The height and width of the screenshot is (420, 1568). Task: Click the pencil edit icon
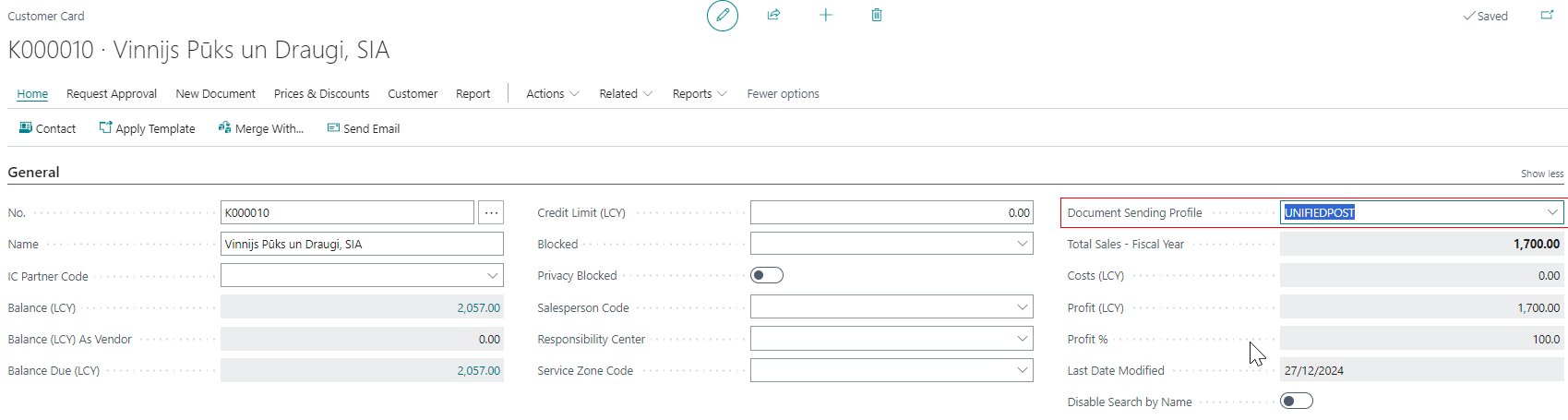tap(722, 16)
